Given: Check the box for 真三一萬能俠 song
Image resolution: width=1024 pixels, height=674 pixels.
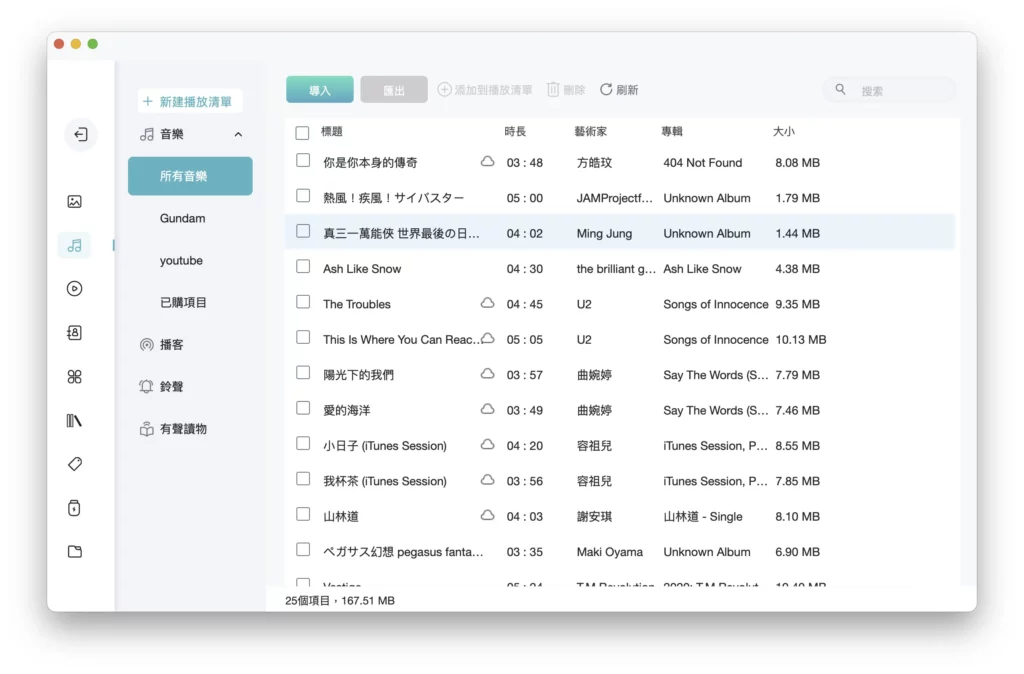Looking at the screenshot, I should point(303,231).
